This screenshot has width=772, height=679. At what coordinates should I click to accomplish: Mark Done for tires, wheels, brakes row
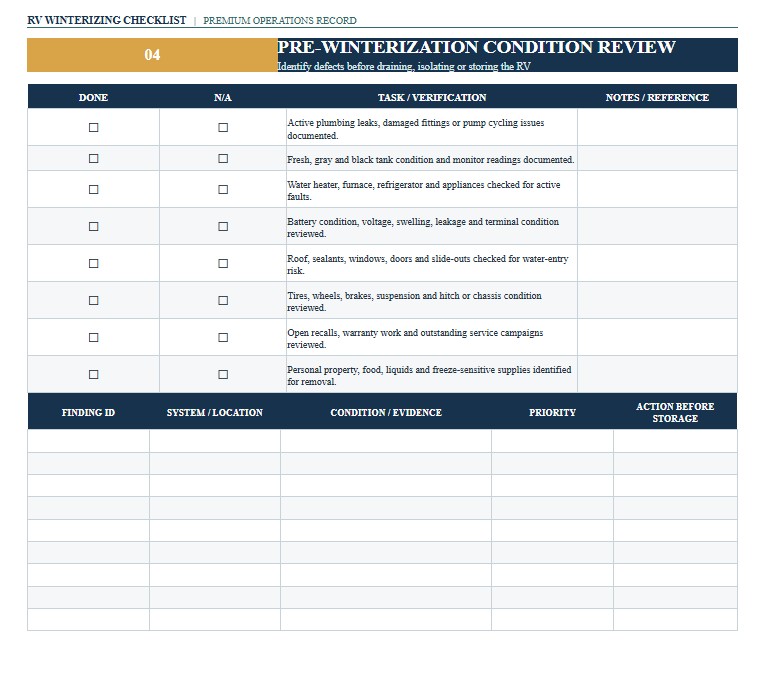(93, 300)
